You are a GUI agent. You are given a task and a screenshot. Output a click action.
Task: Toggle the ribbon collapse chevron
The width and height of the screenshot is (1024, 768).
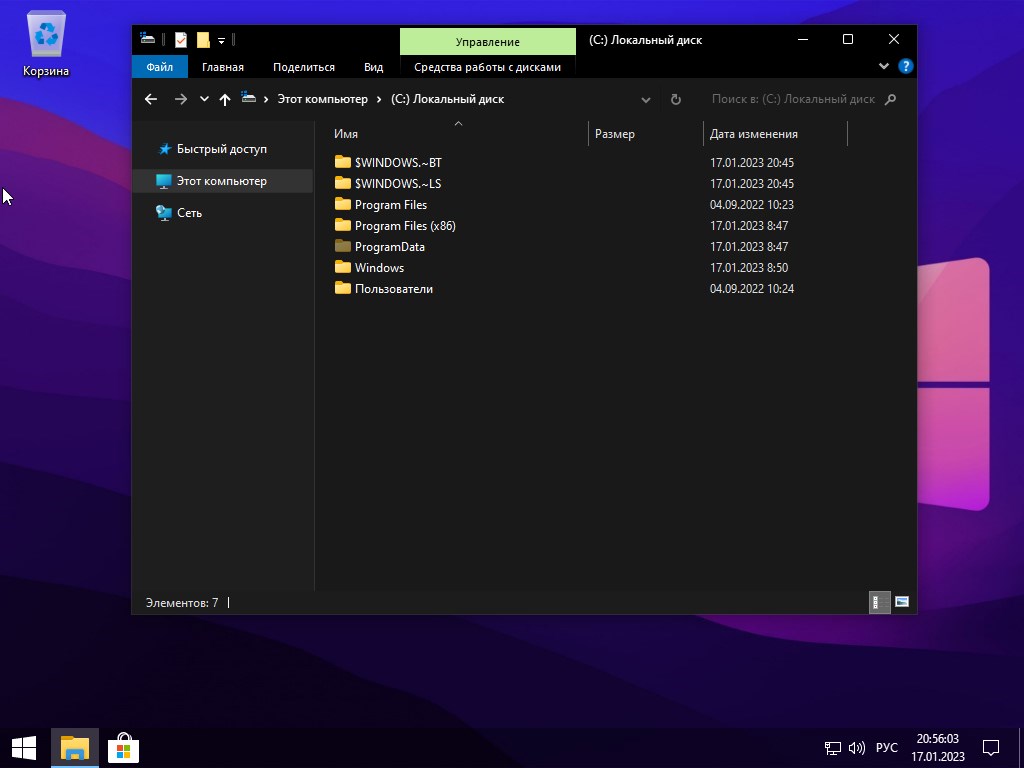(x=883, y=66)
